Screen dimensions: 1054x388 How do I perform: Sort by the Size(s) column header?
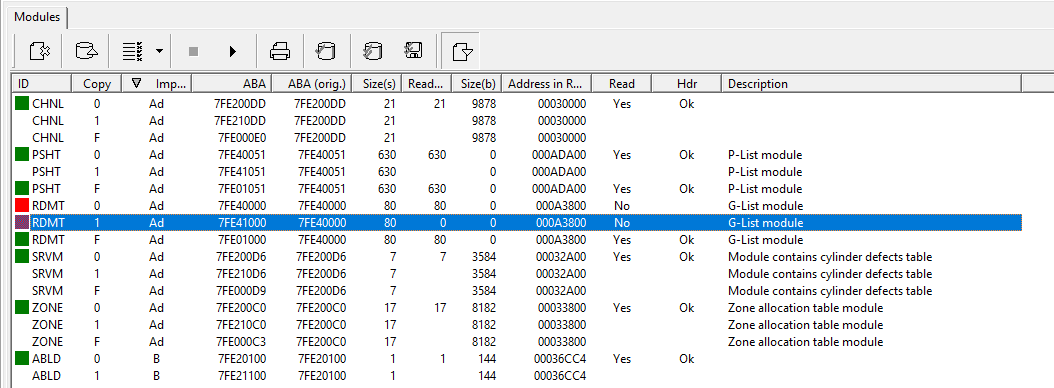(376, 83)
